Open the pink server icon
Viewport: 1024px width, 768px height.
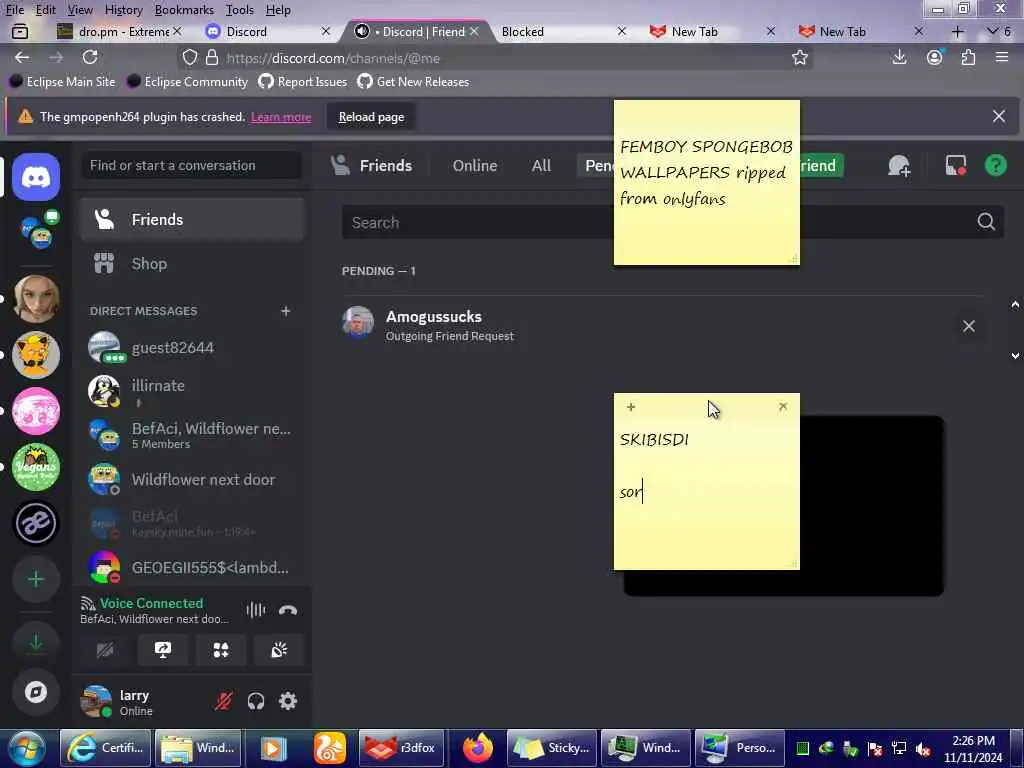coord(36,411)
